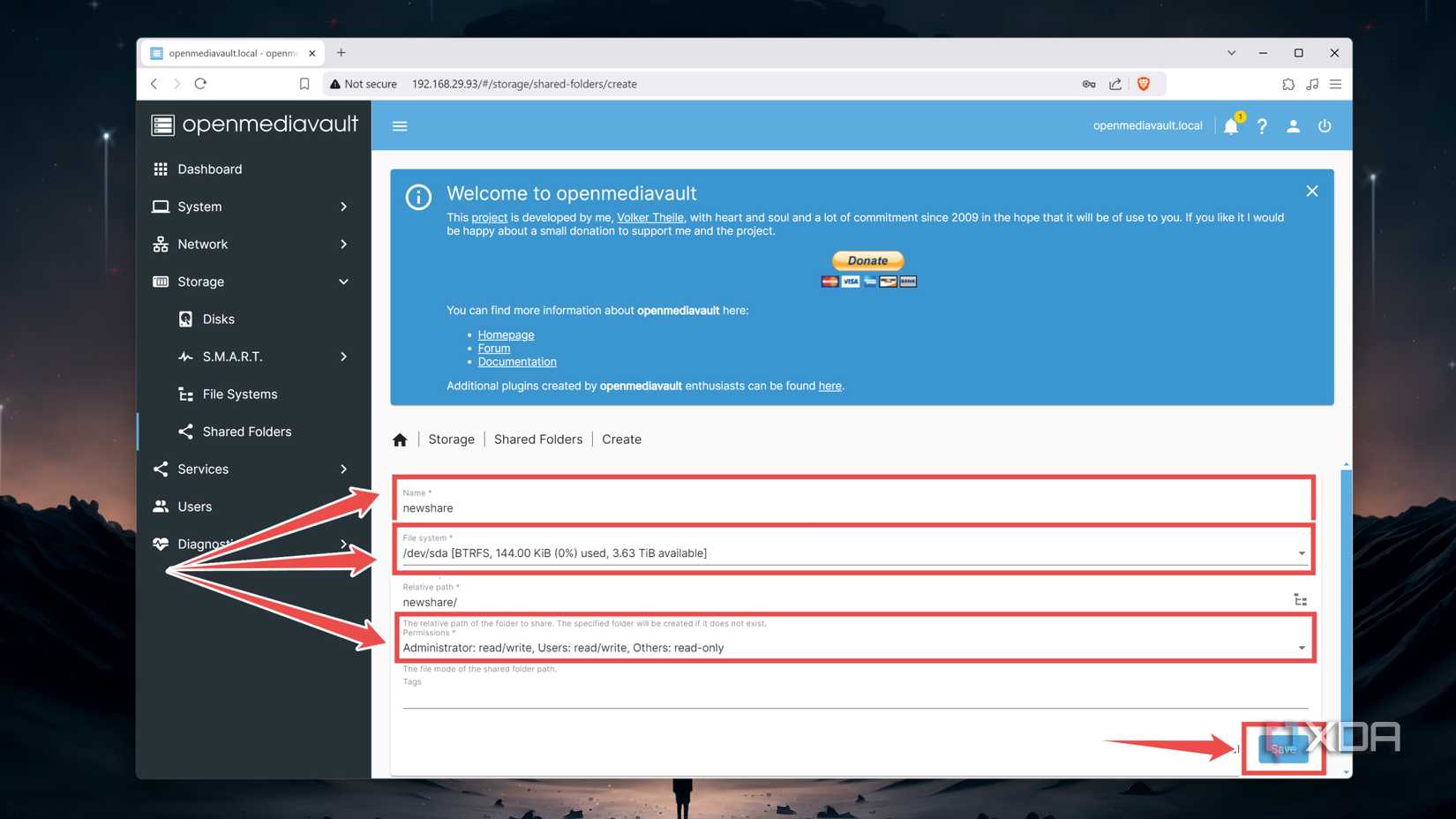Screen dimensions: 1456x819
Task: Close the openmediavault.local browser tab
Action: click(x=311, y=53)
